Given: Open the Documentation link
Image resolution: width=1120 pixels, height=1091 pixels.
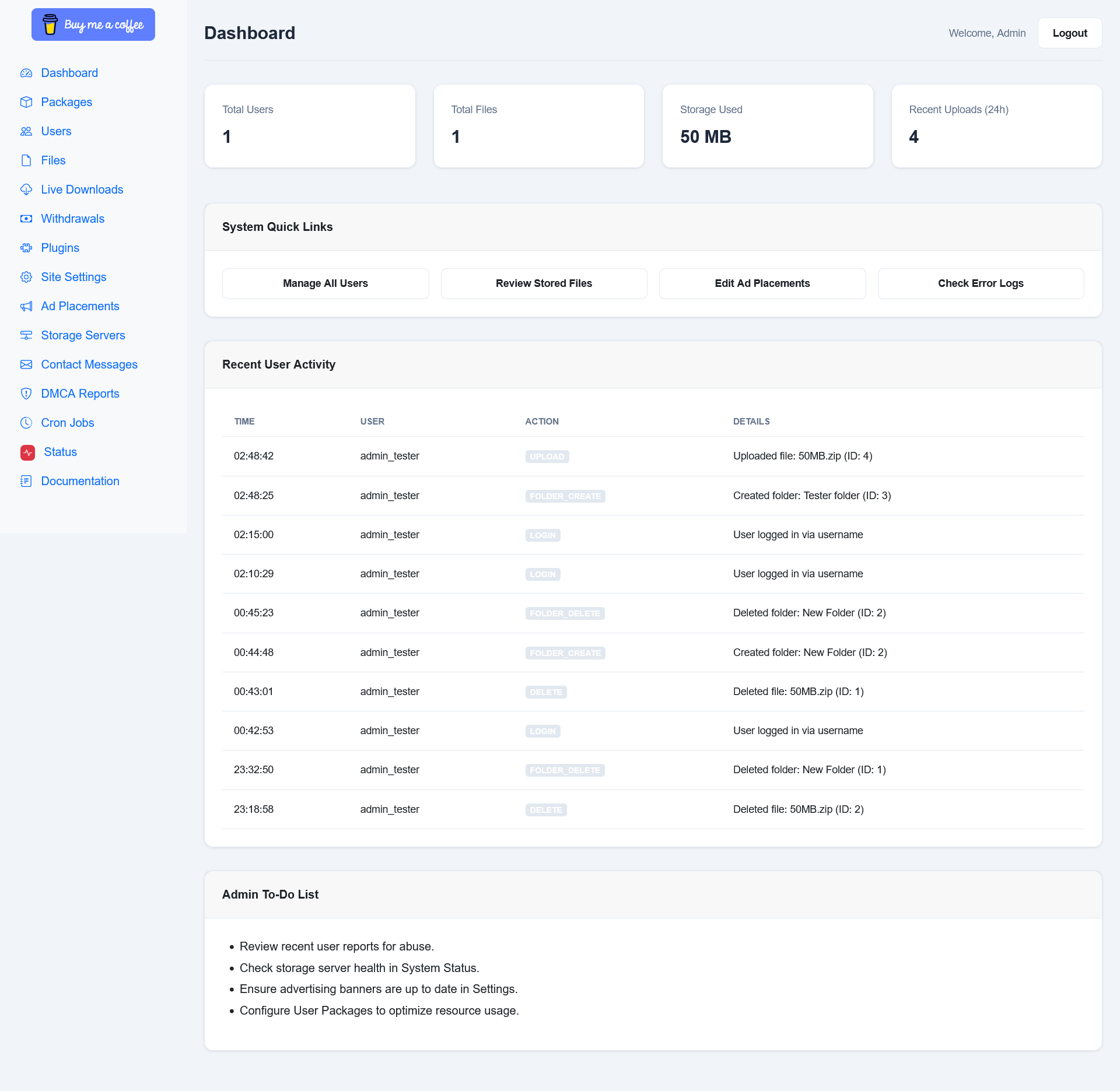Looking at the screenshot, I should pos(80,481).
